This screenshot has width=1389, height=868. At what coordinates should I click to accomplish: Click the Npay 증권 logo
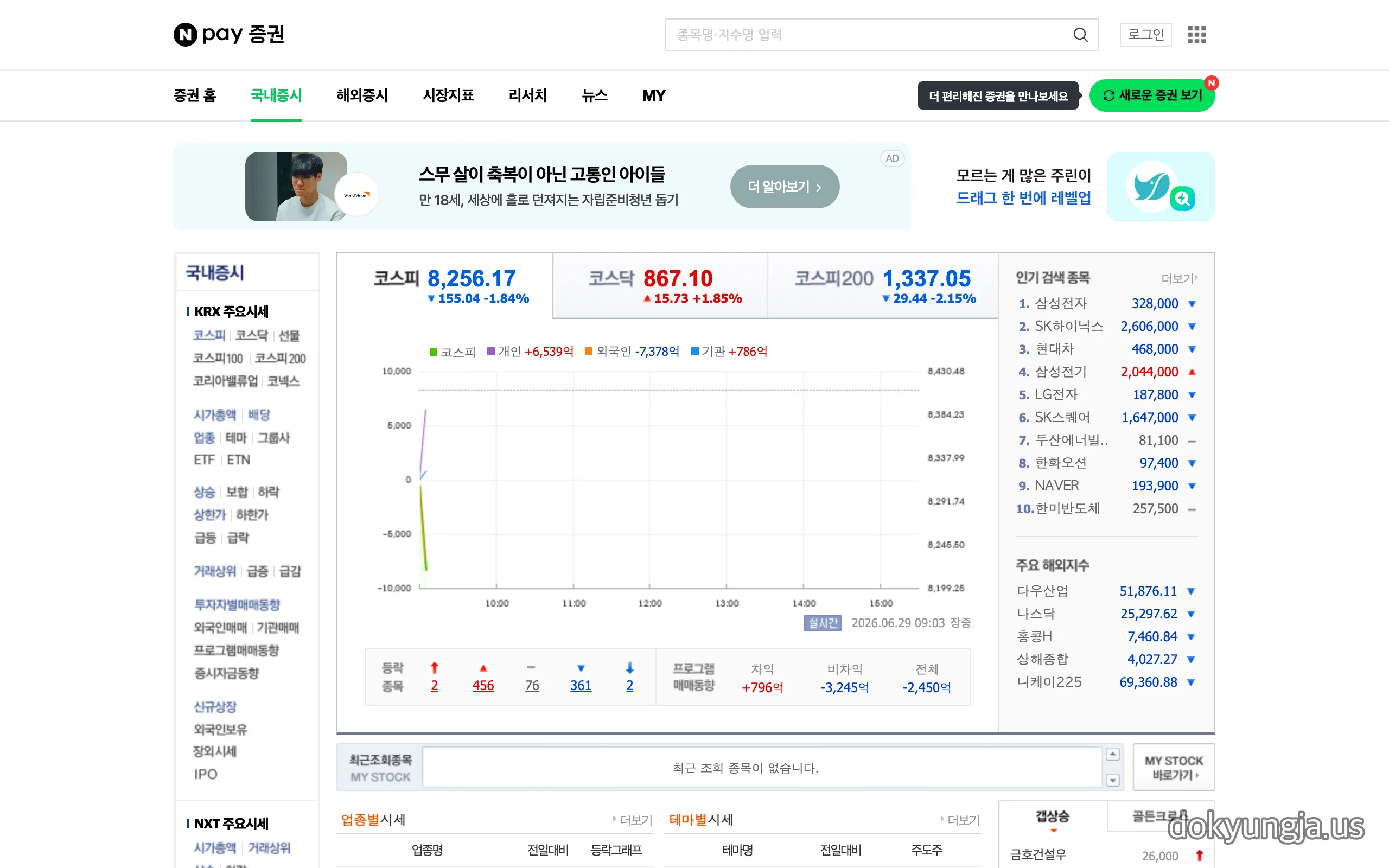[x=228, y=34]
